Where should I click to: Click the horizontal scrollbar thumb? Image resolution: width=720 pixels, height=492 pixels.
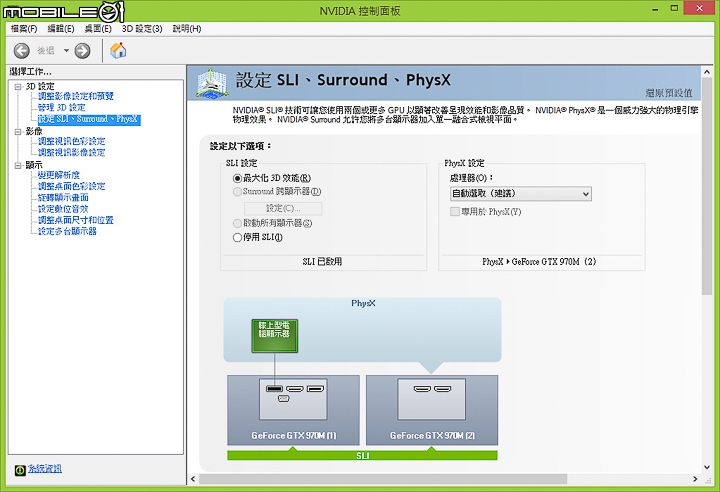tap(383, 479)
